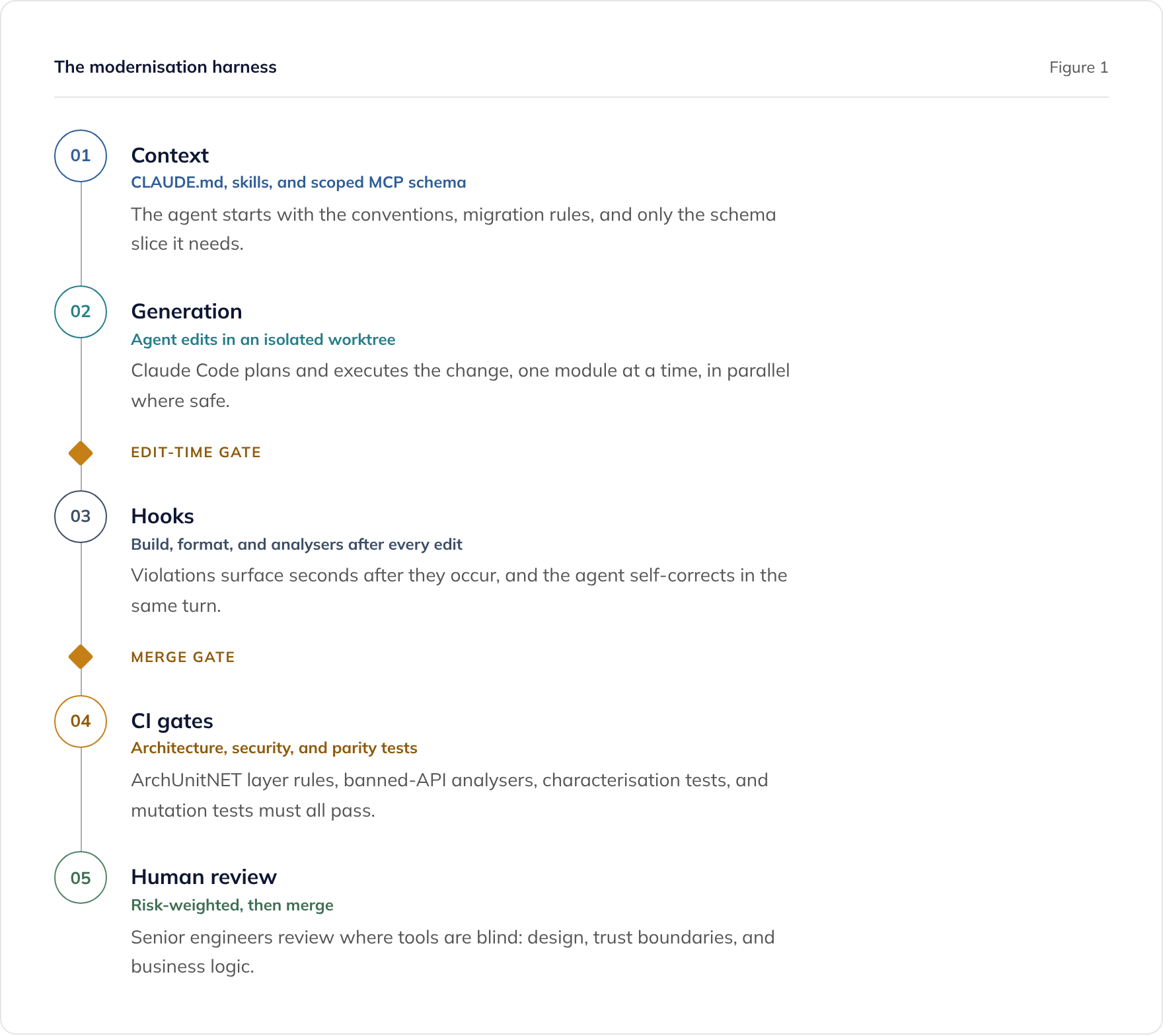This screenshot has width=1163, height=1036.
Task: Click the step 01 circle marker
Action: click(x=81, y=156)
